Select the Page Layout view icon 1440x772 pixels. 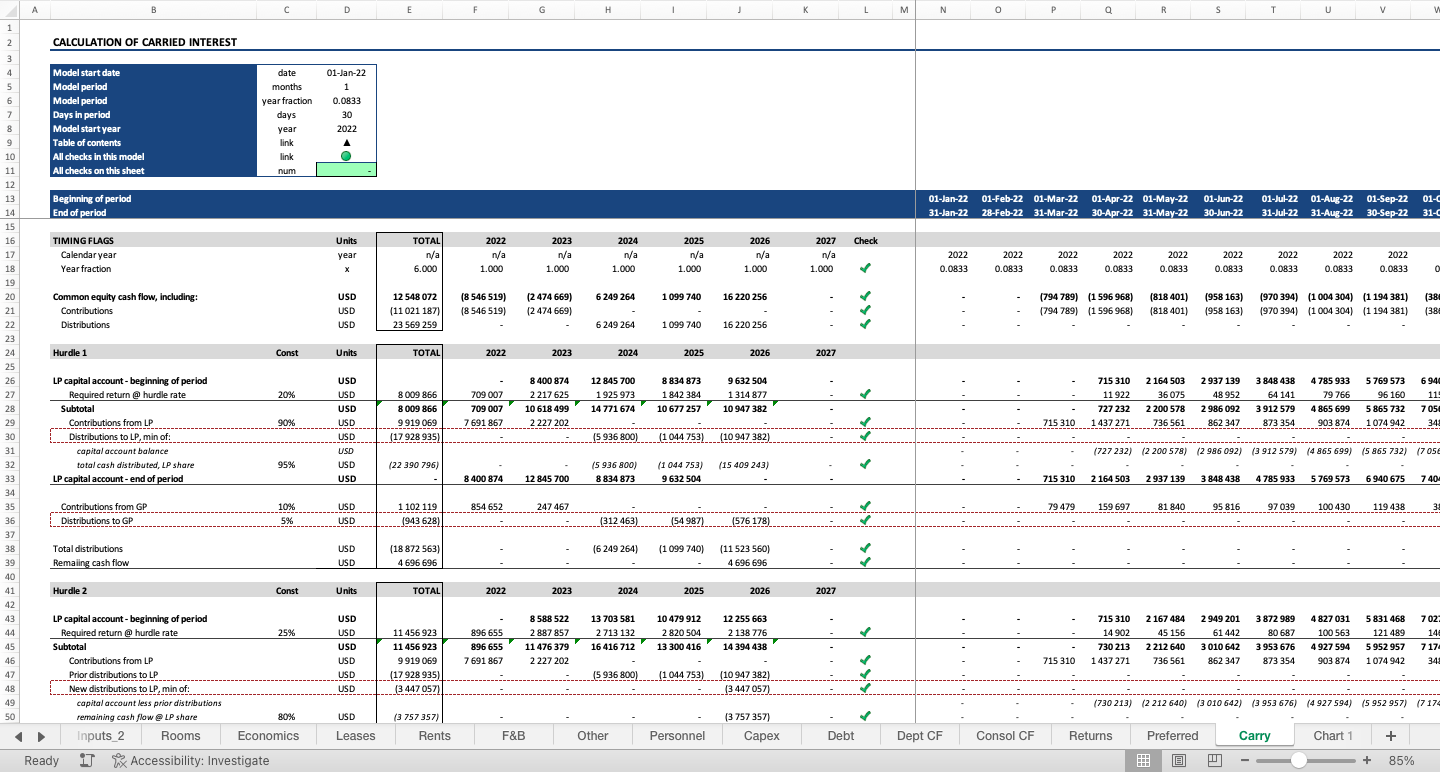(1178, 760)
